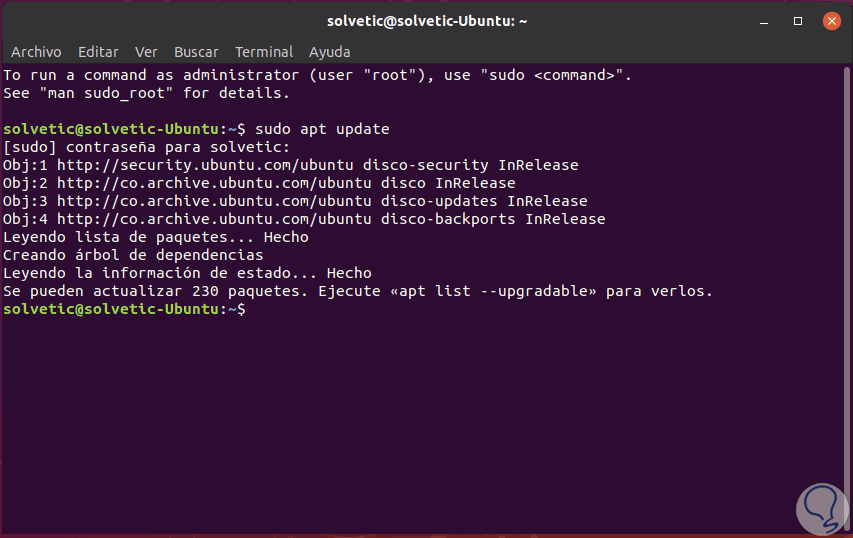Screen dimensions: 853x538
Task: Close the terminal with the orange X
Action: coord(829,20)
